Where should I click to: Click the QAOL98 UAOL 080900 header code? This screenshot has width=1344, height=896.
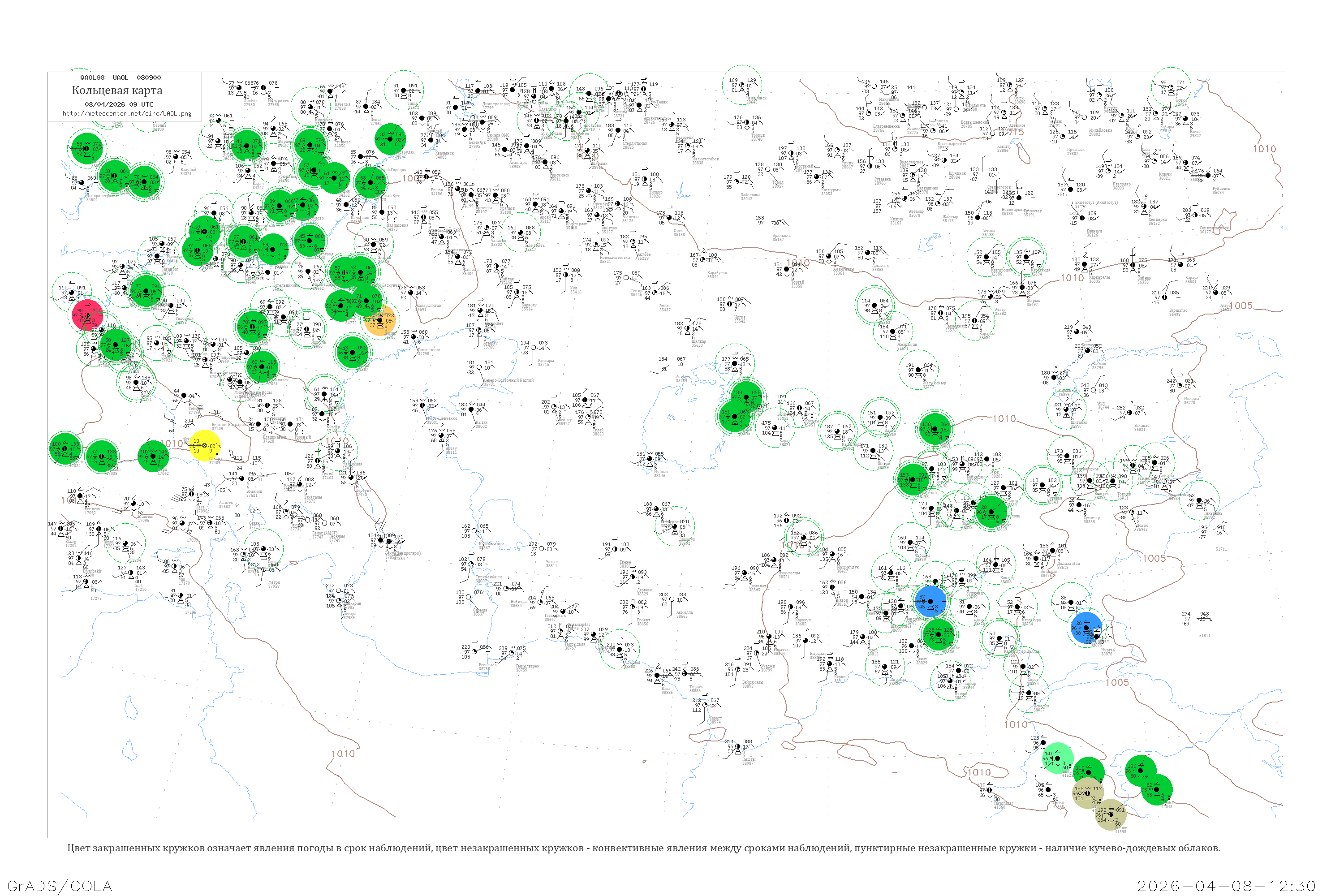pyautogui.click(x=120, y=77)
